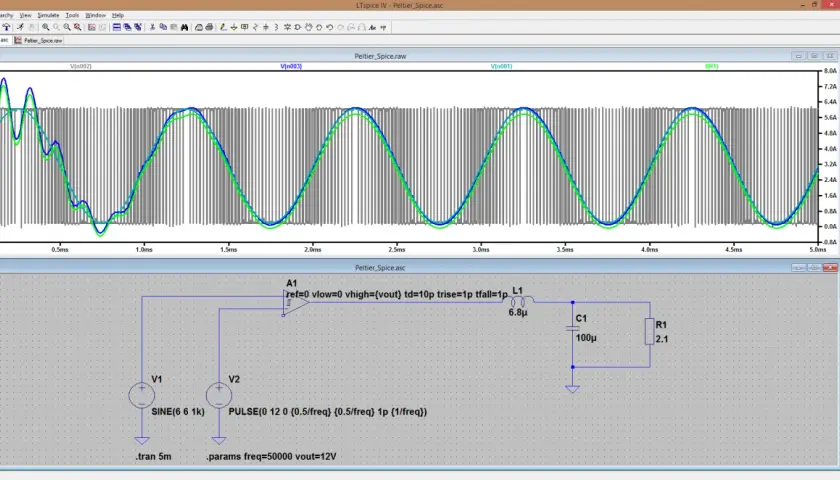This screenshot has height=480, width=840.
Task: Select the Copy tool in toolbar
Action: tap(163, 27)
